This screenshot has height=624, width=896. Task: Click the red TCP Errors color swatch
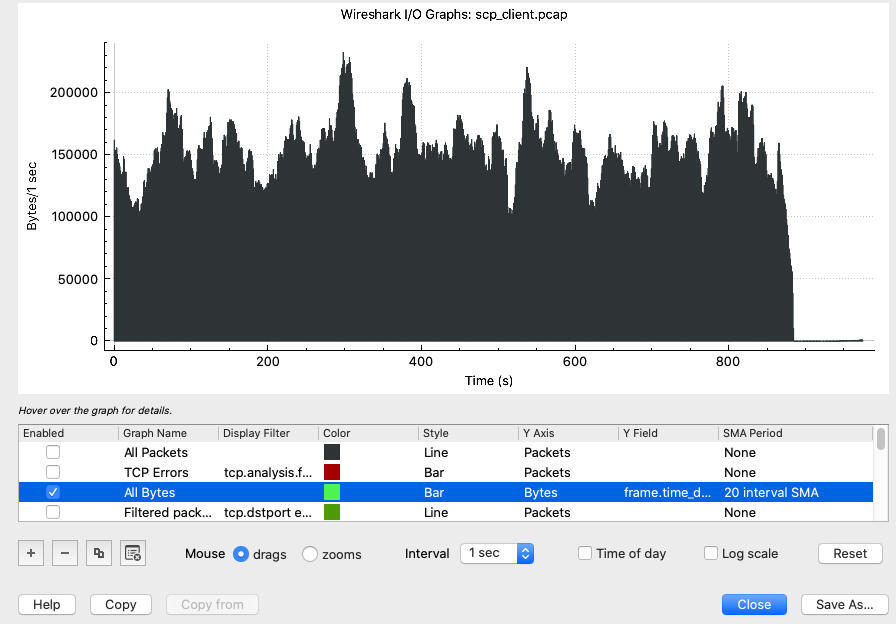332,472
